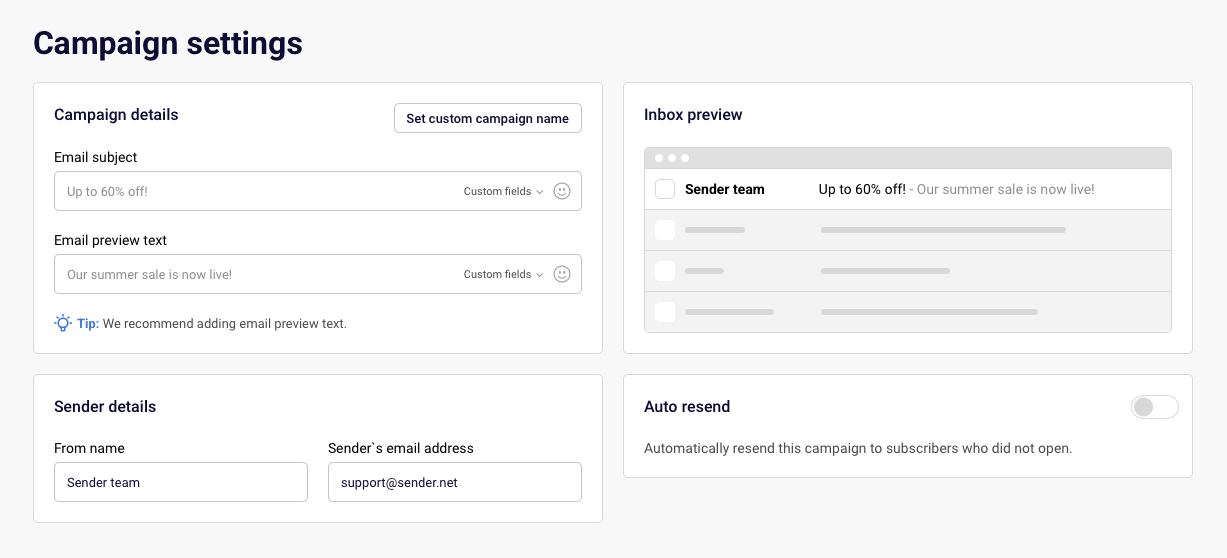Click the 'Our summer sale is now live!' preview snippet
The height and width of the screenshot is (558, 1227).
[x=1005, y=189]
